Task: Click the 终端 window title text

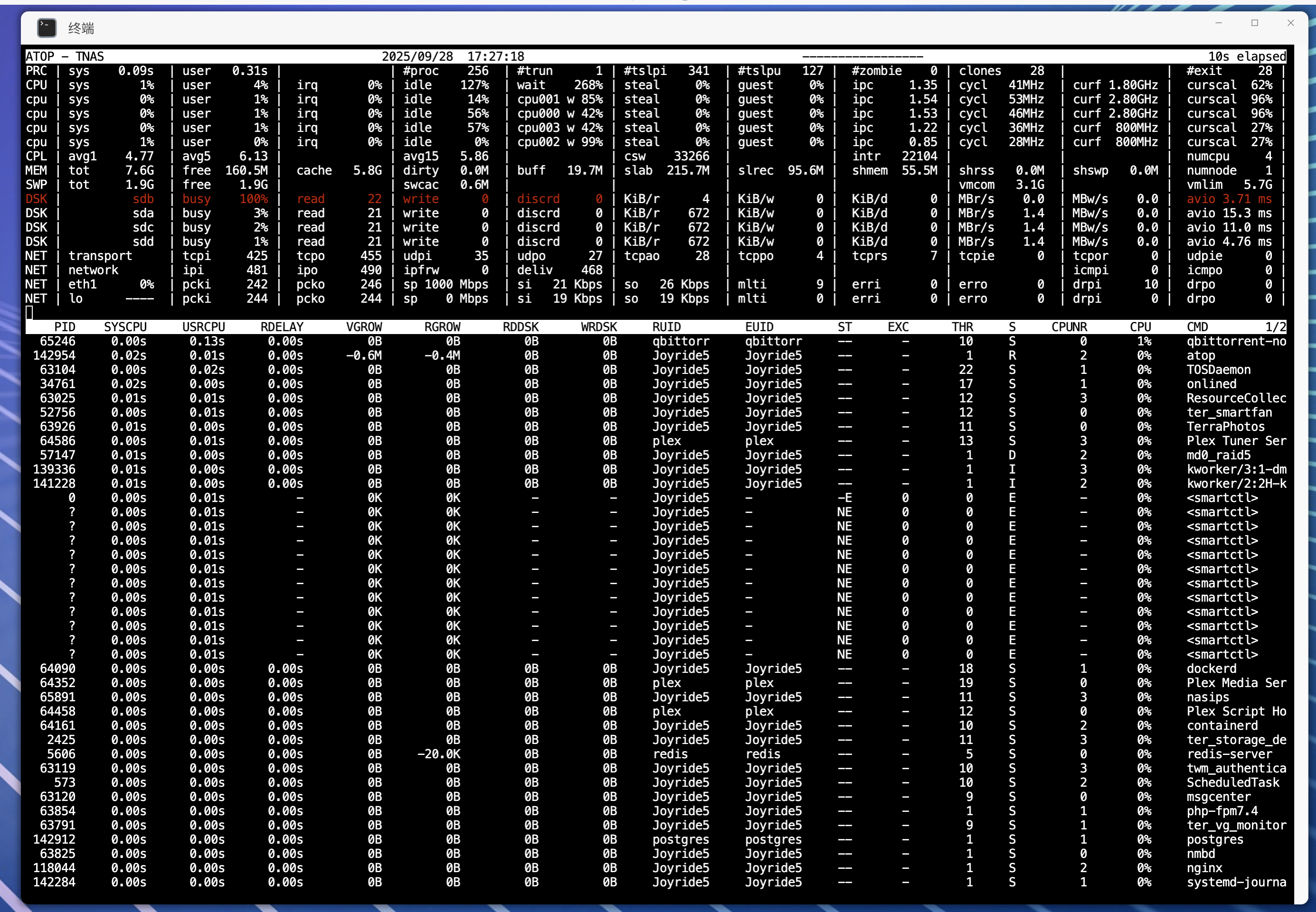Action: [x=81, y=28]
